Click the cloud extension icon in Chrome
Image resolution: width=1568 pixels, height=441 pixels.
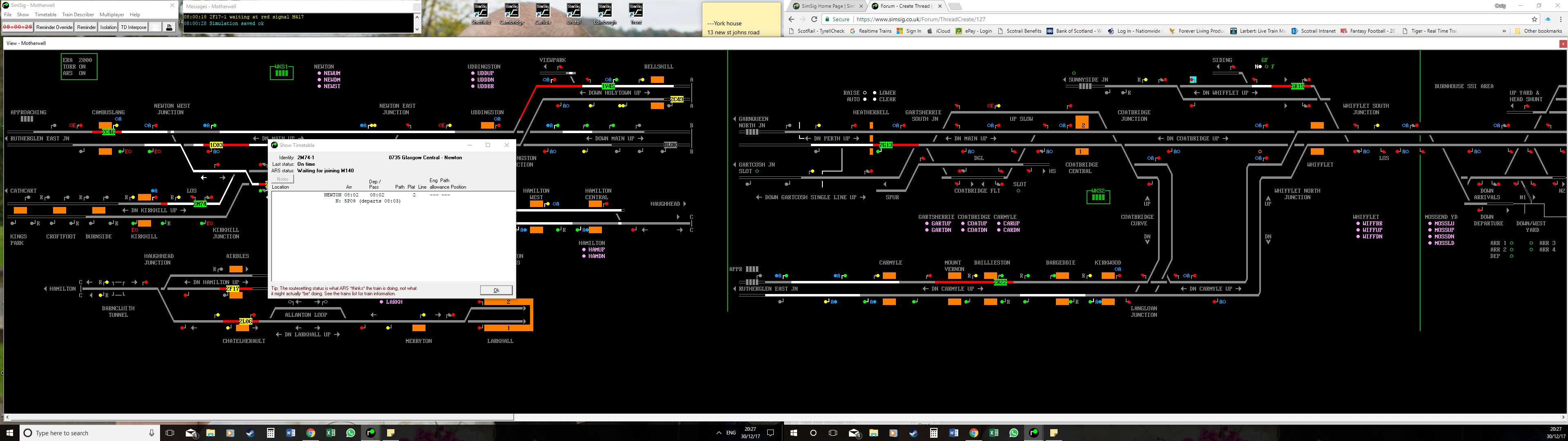click(x=1547, y=19)
